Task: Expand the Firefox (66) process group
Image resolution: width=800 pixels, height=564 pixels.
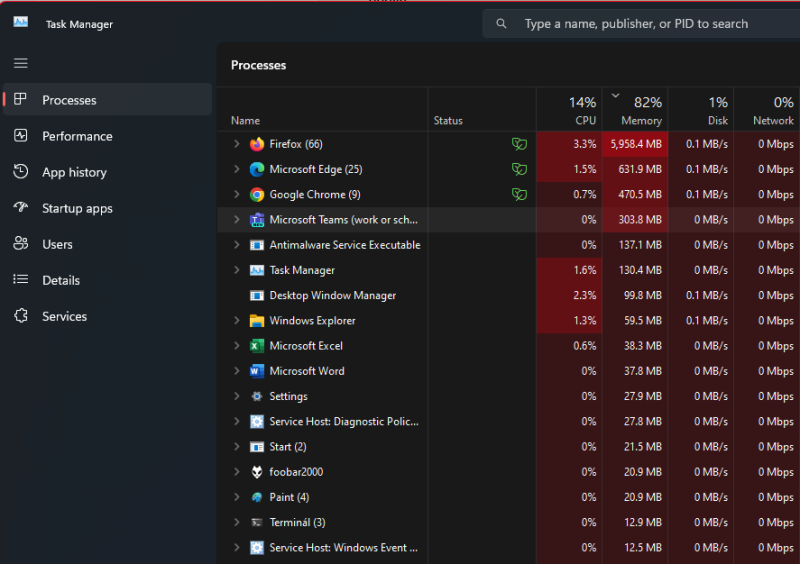Action: tap(236, 144)
